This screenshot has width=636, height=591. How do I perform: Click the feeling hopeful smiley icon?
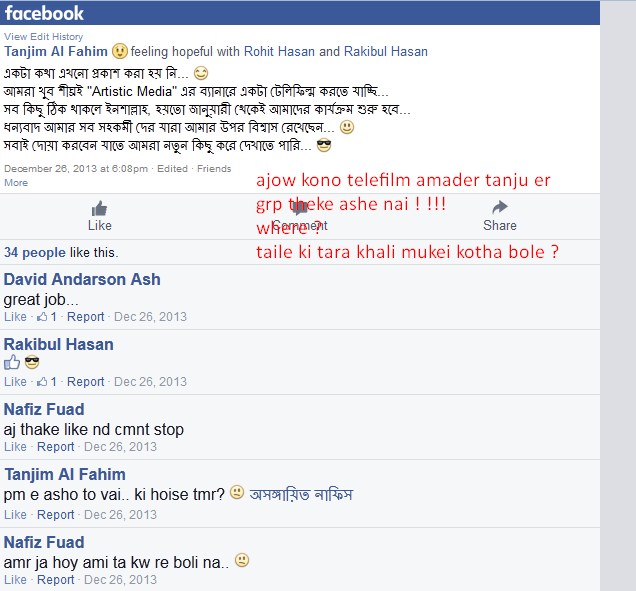[120, 51]
